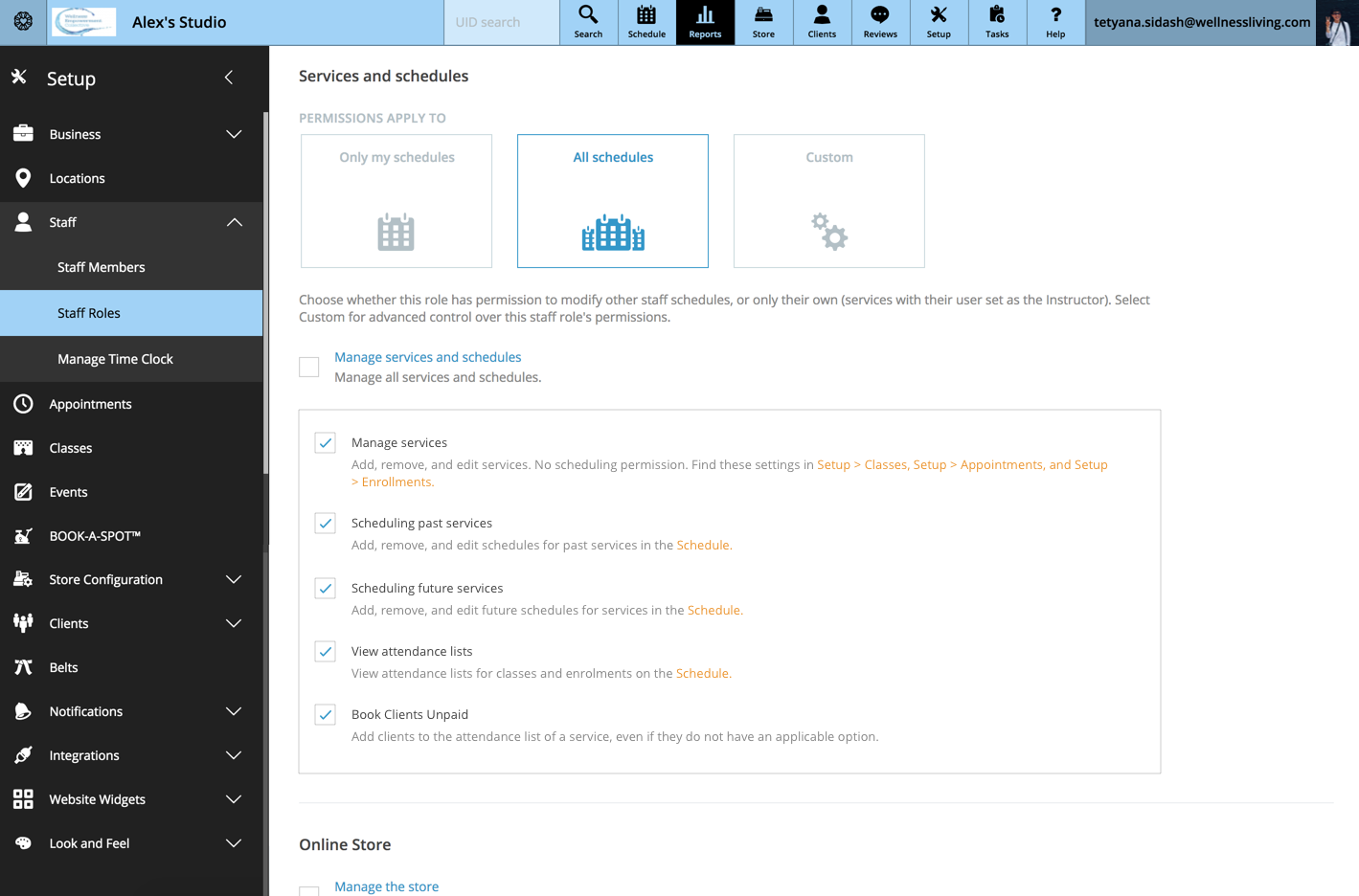The width and height of the screenshot is (1359, 896).
Task: Select the Custom permissions option card
Action: 829,201
